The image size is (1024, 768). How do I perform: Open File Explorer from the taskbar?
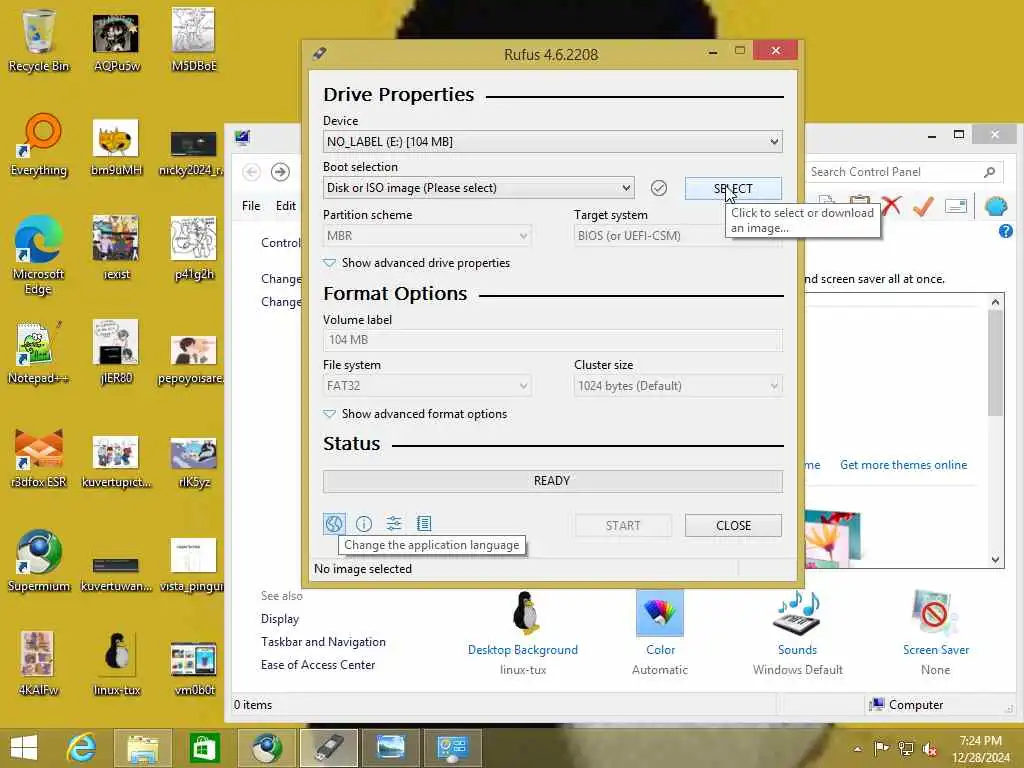point(142,748)
